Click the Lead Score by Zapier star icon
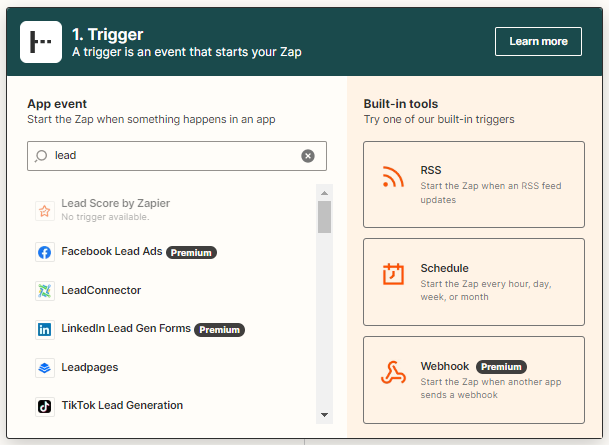The height and width of the screenshot is (445, 609). click(x=45, y=211)
